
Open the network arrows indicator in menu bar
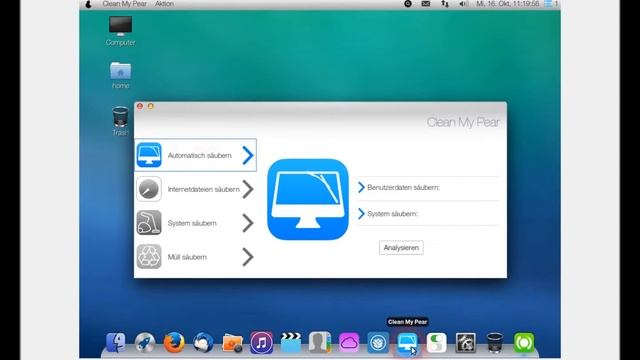445,4
